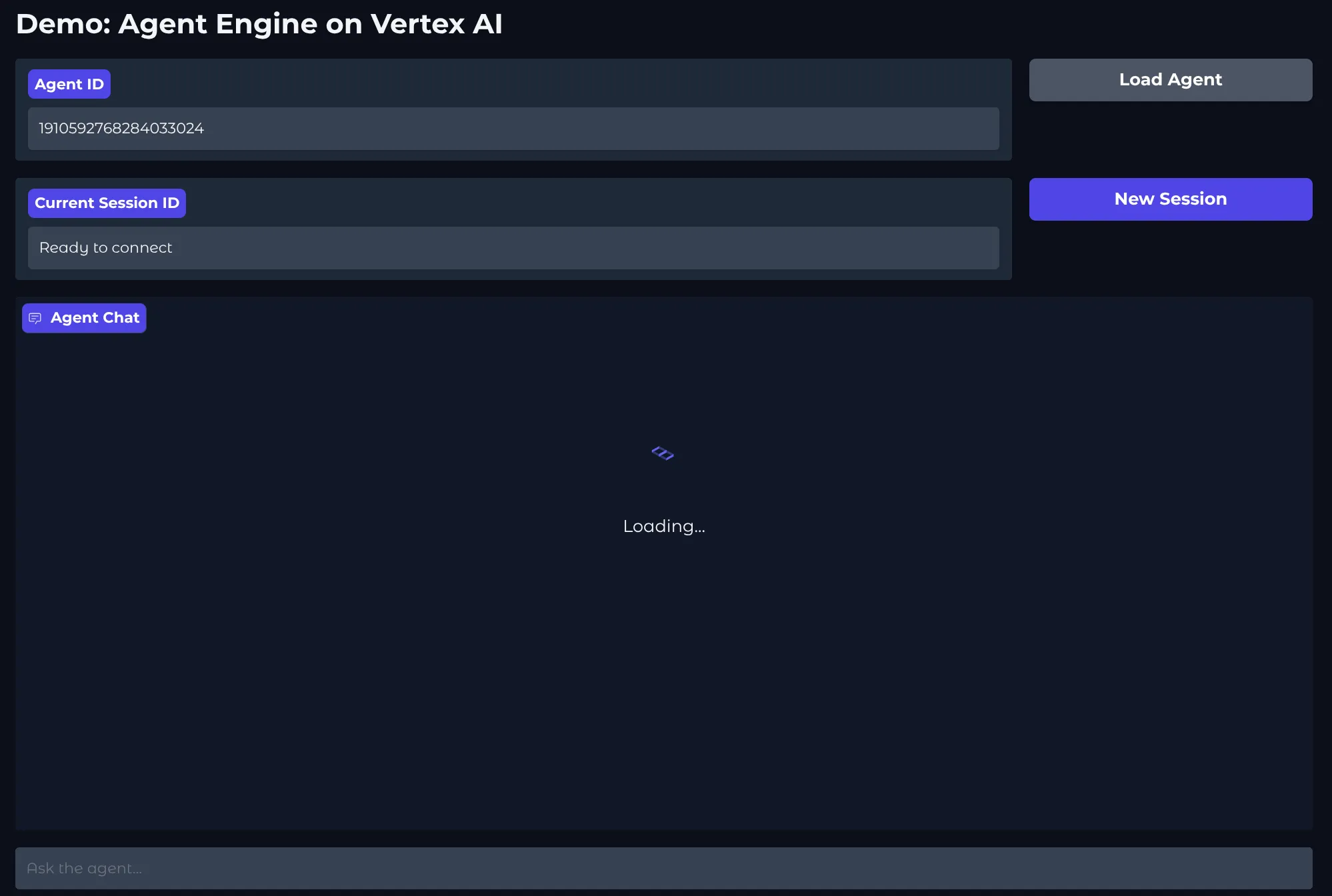Select the Agent ID label badge

click(69, 84)
